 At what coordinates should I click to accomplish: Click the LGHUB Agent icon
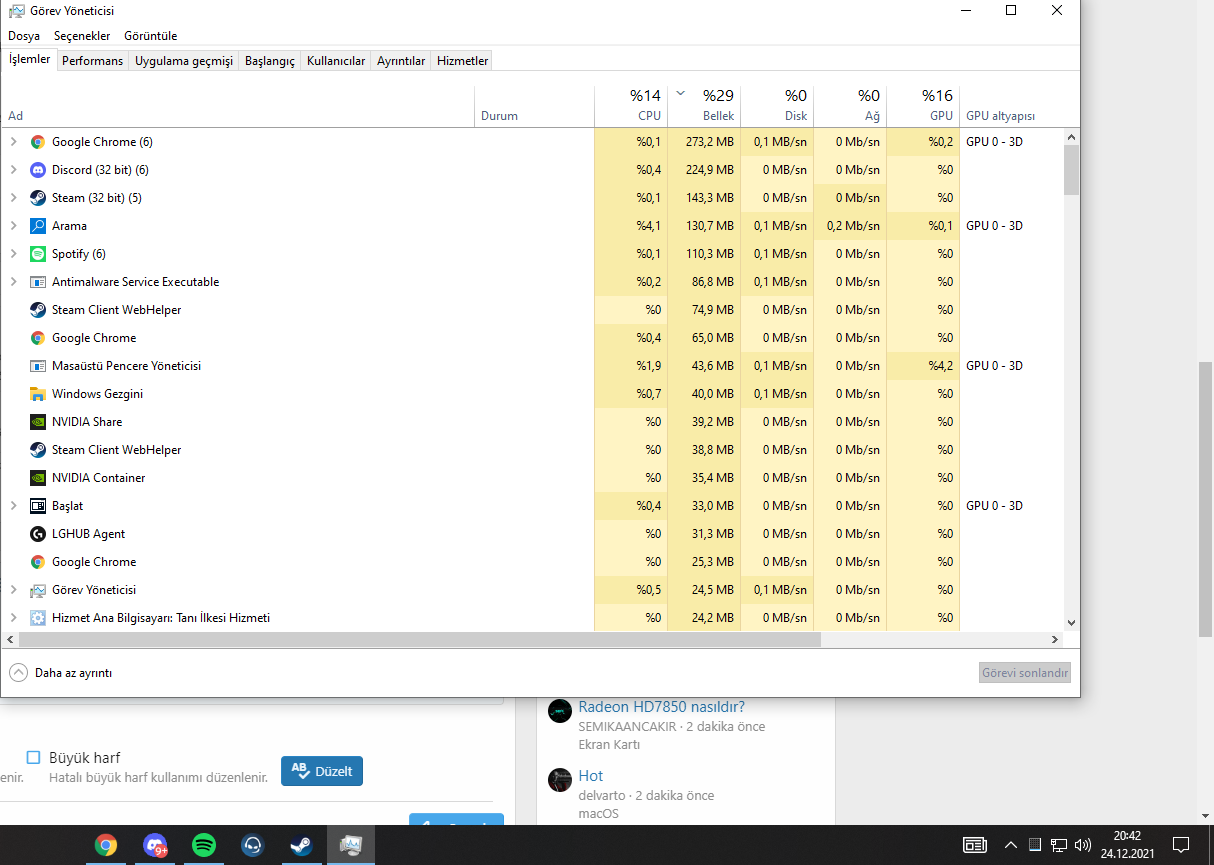[38, 534]
